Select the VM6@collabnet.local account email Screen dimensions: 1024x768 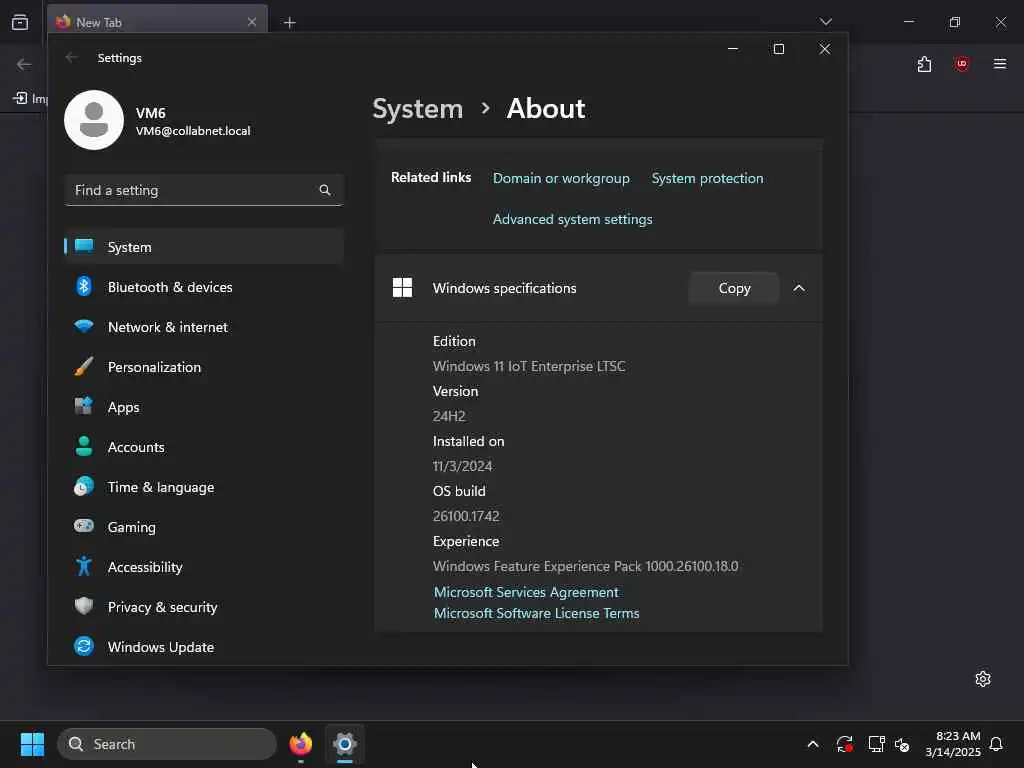193,131
